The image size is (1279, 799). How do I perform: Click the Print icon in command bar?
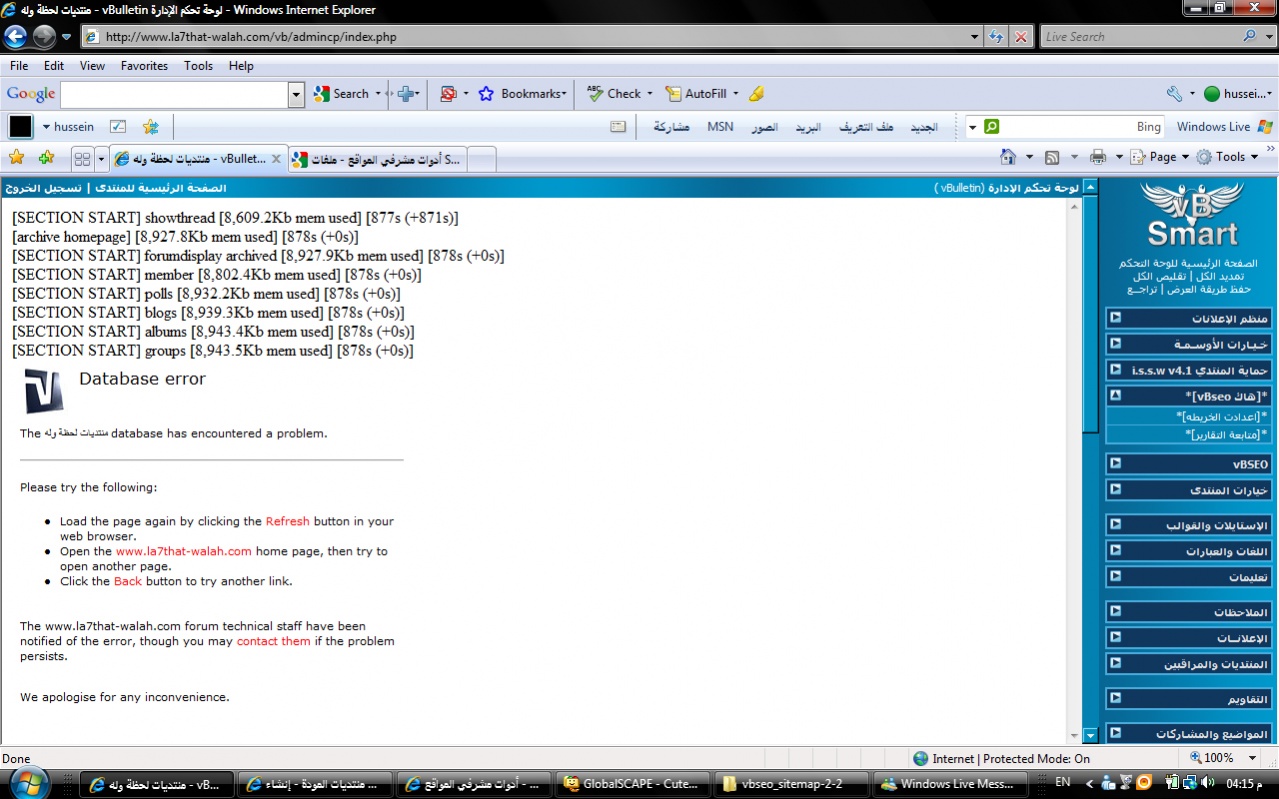pyautogui.click(x=1097, y=157)
